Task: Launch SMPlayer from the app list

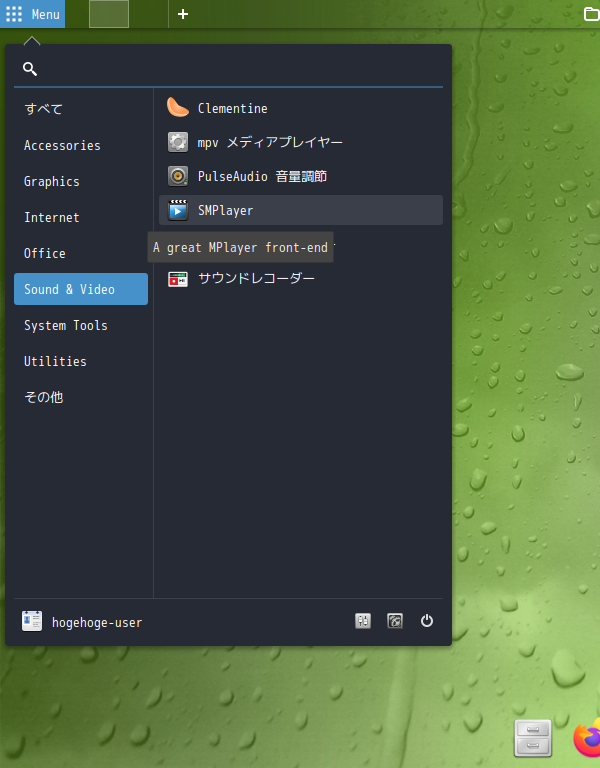Action: pos(301,210)
